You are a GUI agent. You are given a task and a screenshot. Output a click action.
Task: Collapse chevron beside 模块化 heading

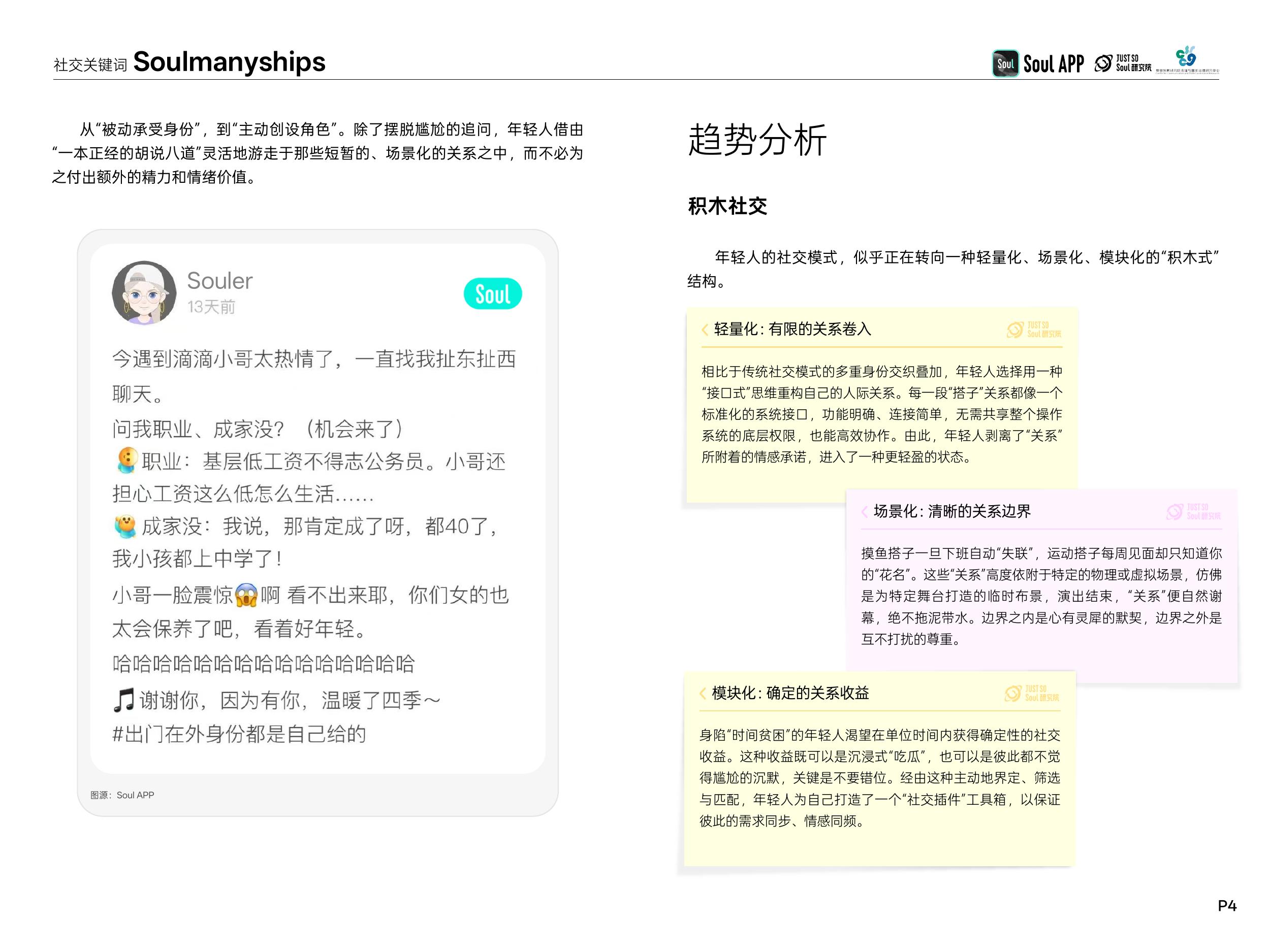[702, 693]
